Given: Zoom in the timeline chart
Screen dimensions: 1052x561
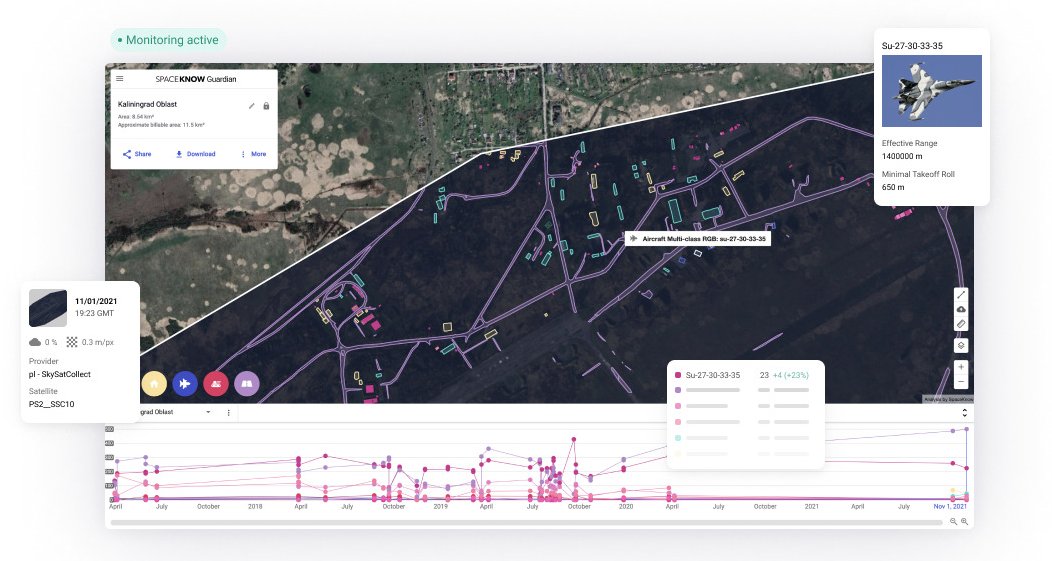Looking at the screenshot, I should (x=964, y=521).
